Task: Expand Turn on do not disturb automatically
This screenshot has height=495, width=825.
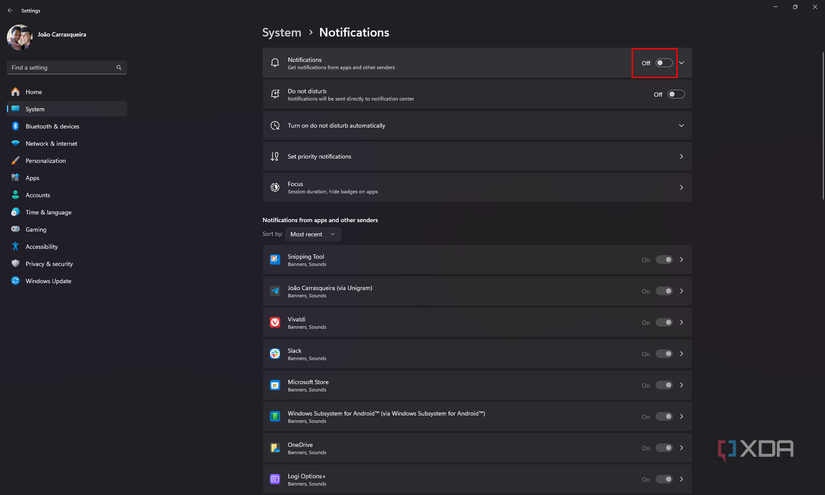Action: coord(682,126)
